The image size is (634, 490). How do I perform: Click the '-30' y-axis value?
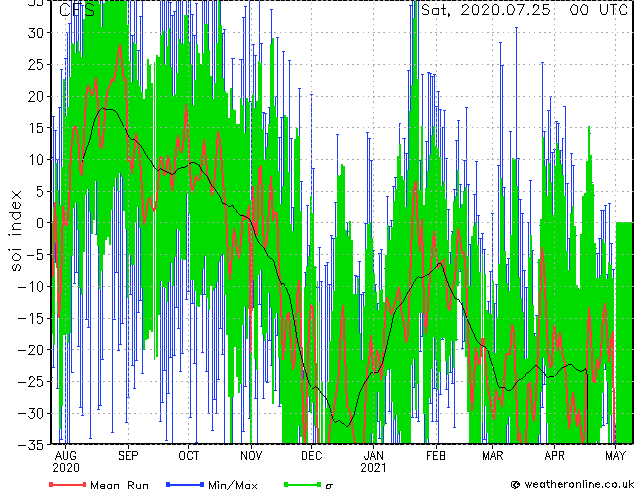pos(31,413)
